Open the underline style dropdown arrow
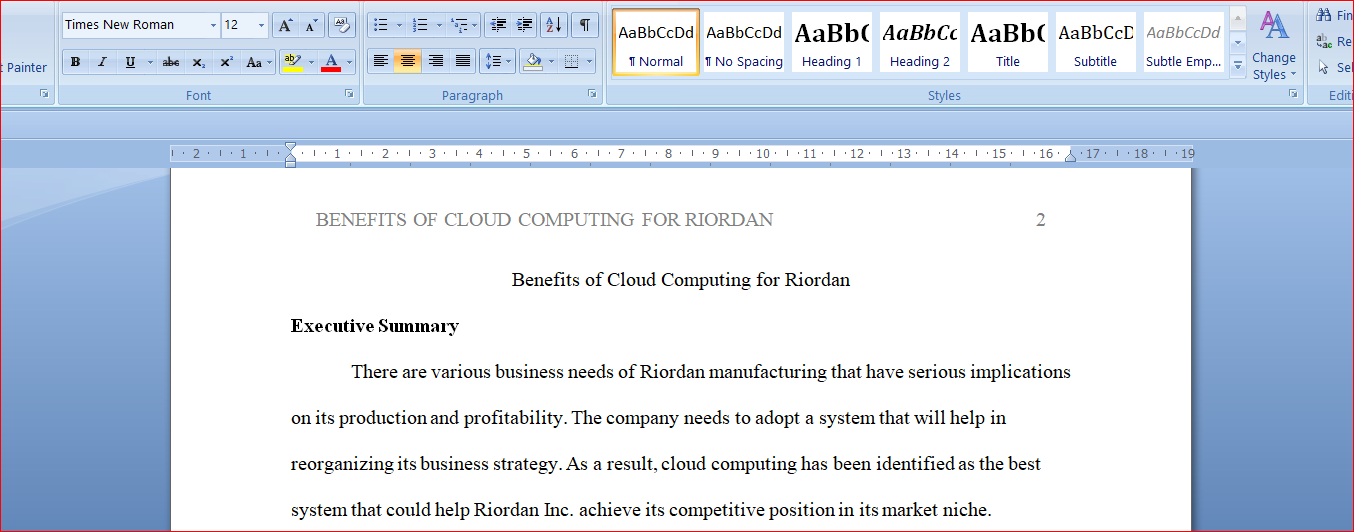Screen dimensions: 1354x532 (x=150, y=62)
